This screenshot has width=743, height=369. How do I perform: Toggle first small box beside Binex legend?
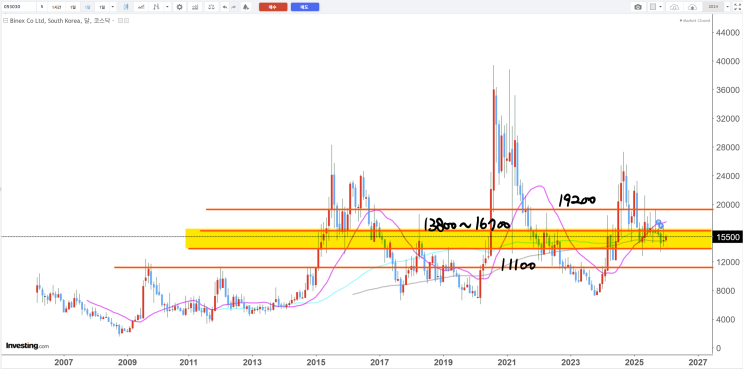(x=120, y=20)
